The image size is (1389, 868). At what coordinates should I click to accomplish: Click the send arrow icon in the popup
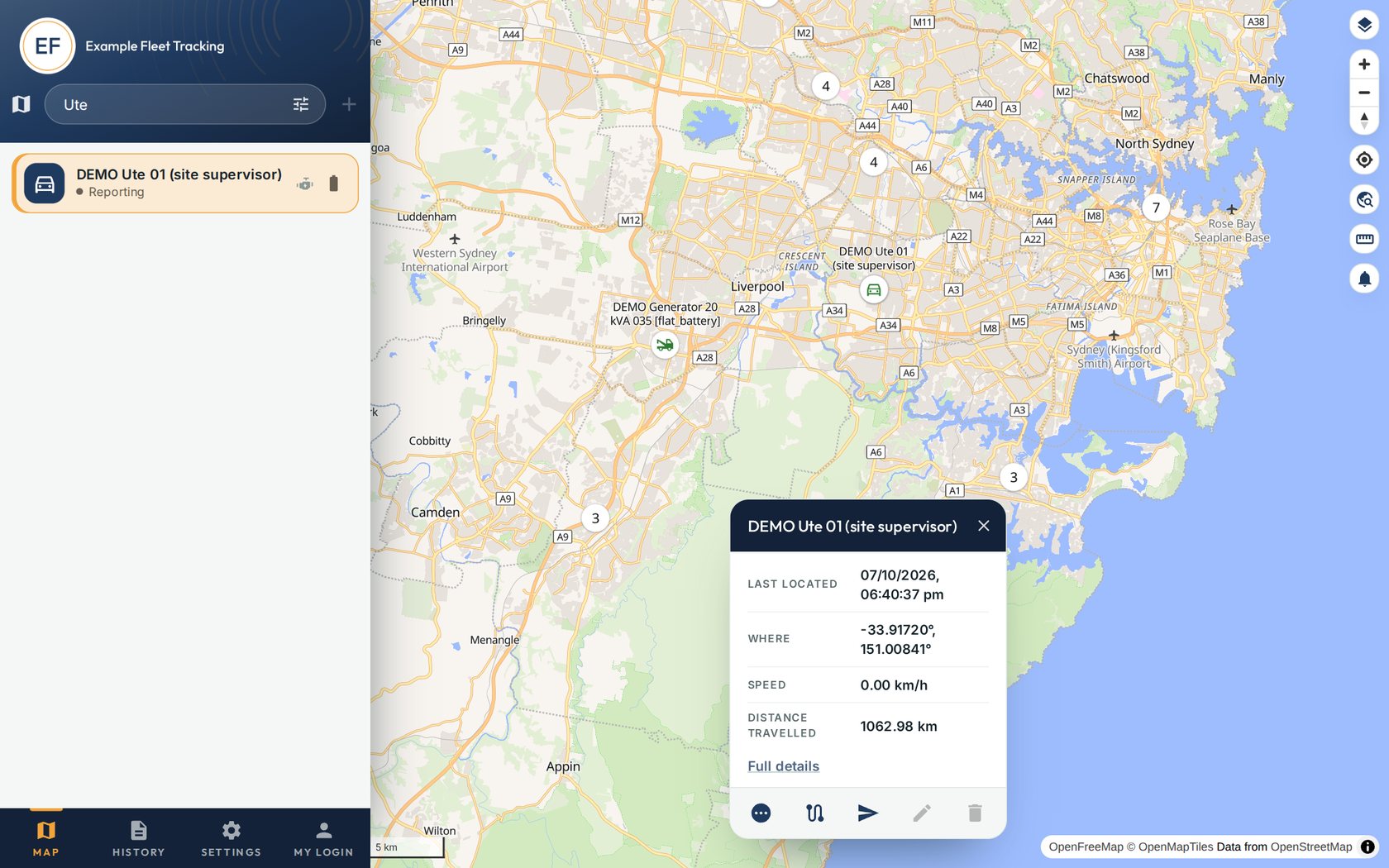pos(868,813)
